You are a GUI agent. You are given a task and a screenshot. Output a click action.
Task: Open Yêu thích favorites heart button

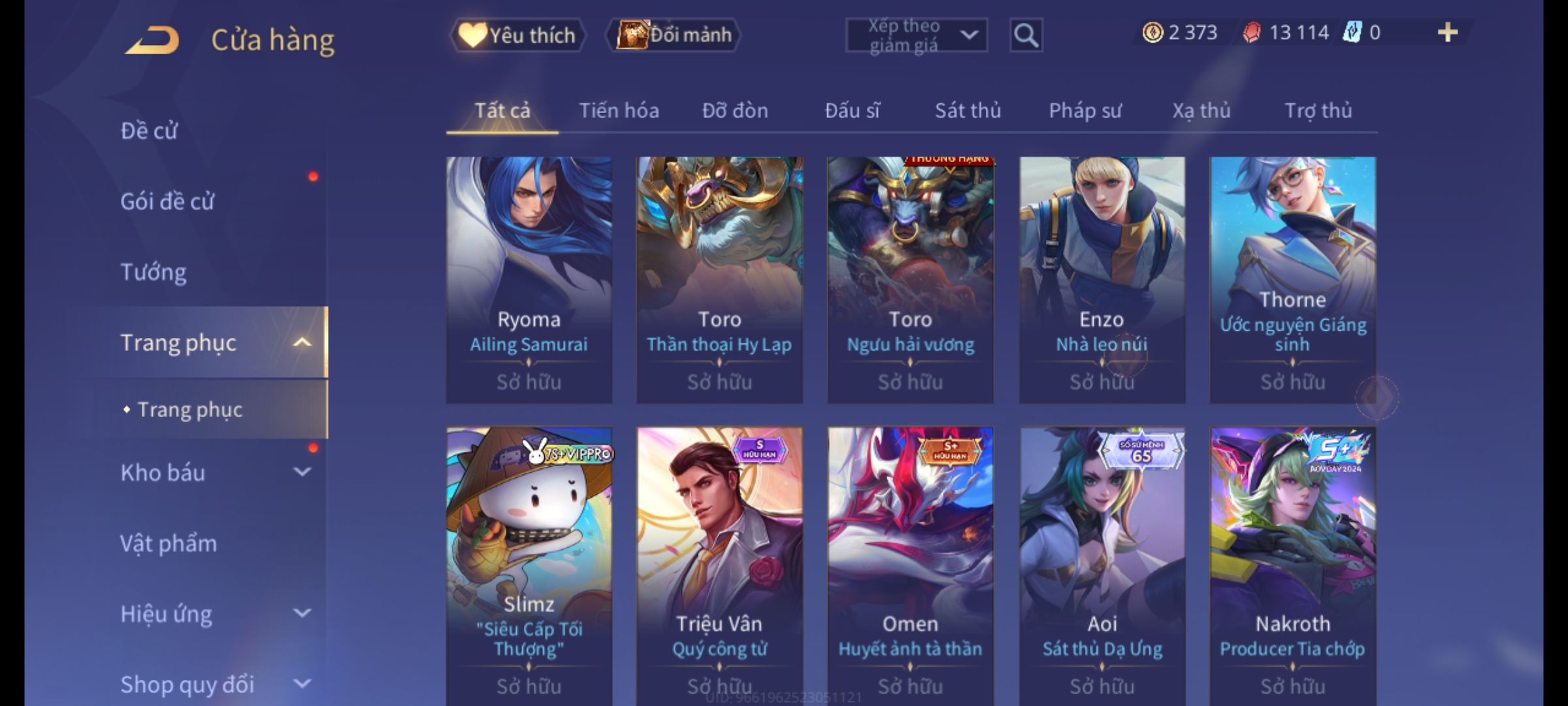(517, 35)
